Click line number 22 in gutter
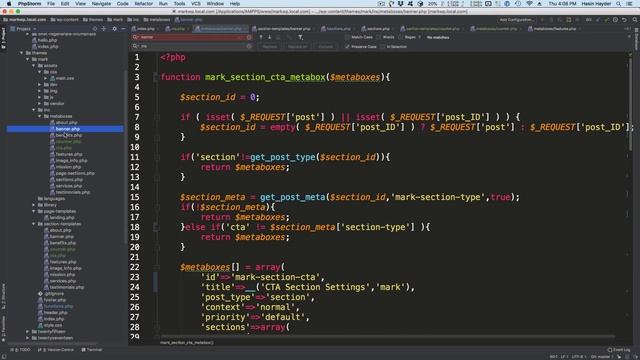 (135, 267)
